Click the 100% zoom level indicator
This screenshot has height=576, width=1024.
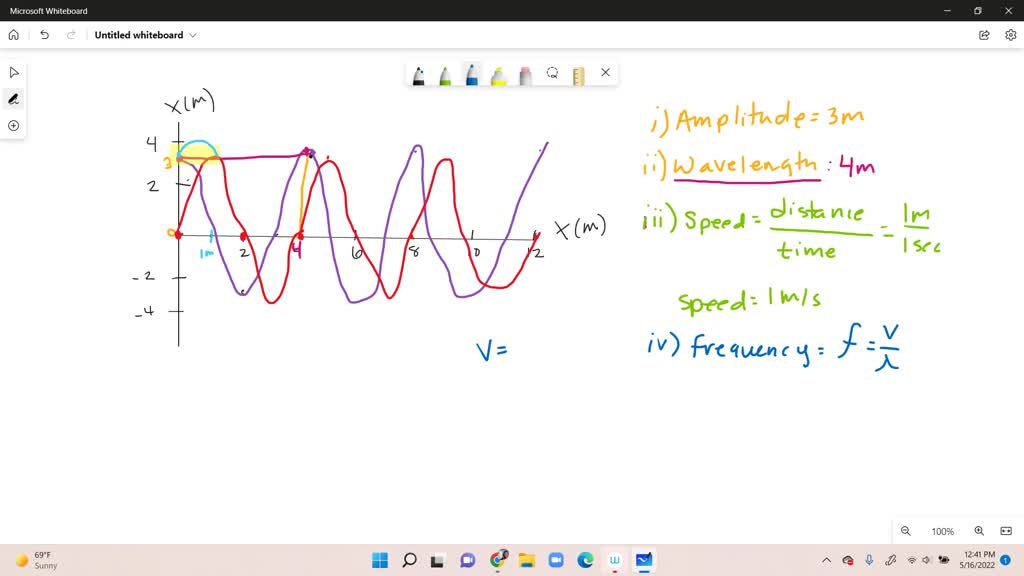tap(942, 531)
